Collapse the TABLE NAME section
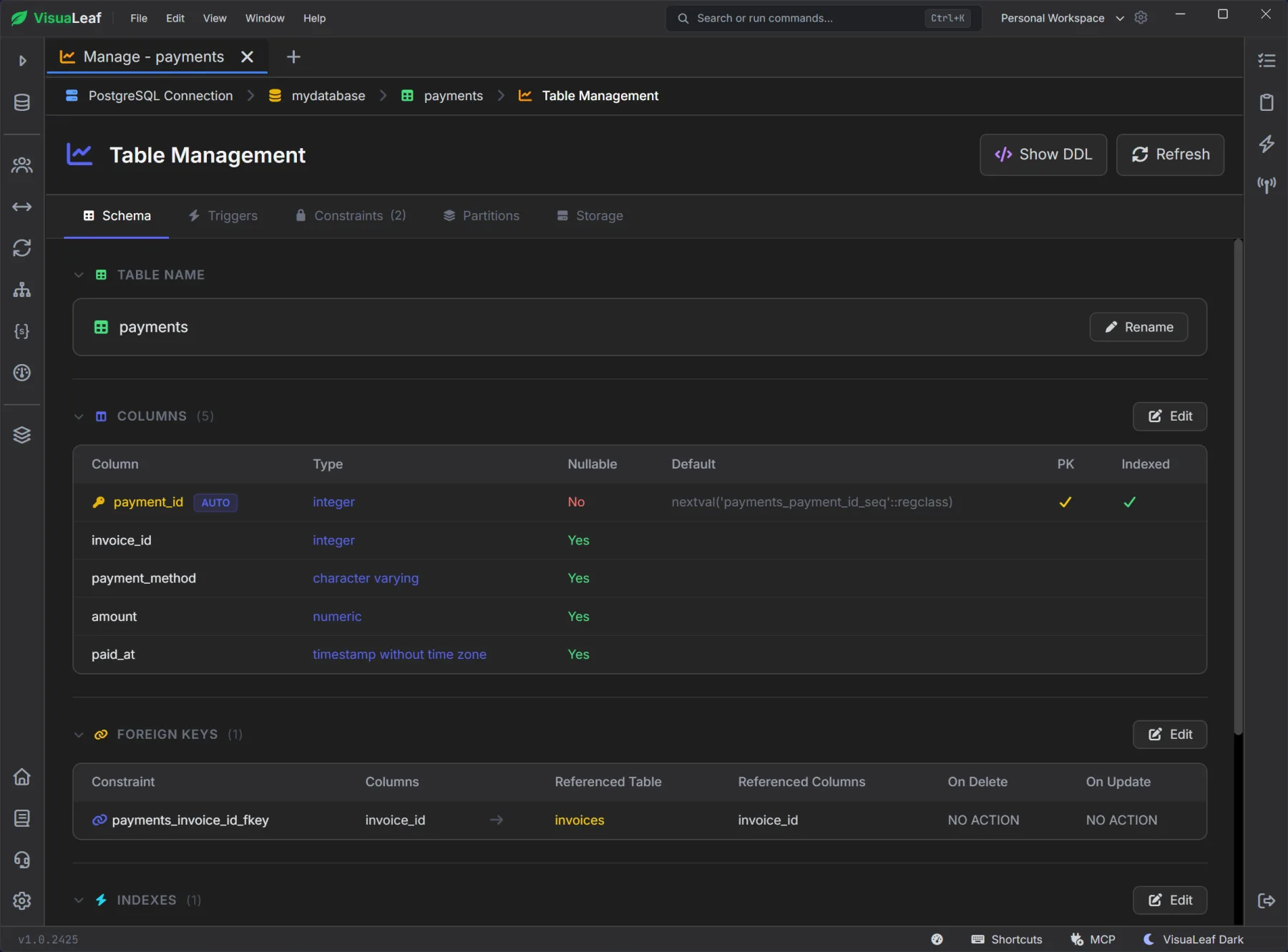The height and width of the screenshot is (952, 1288). (x=79, y=275)
